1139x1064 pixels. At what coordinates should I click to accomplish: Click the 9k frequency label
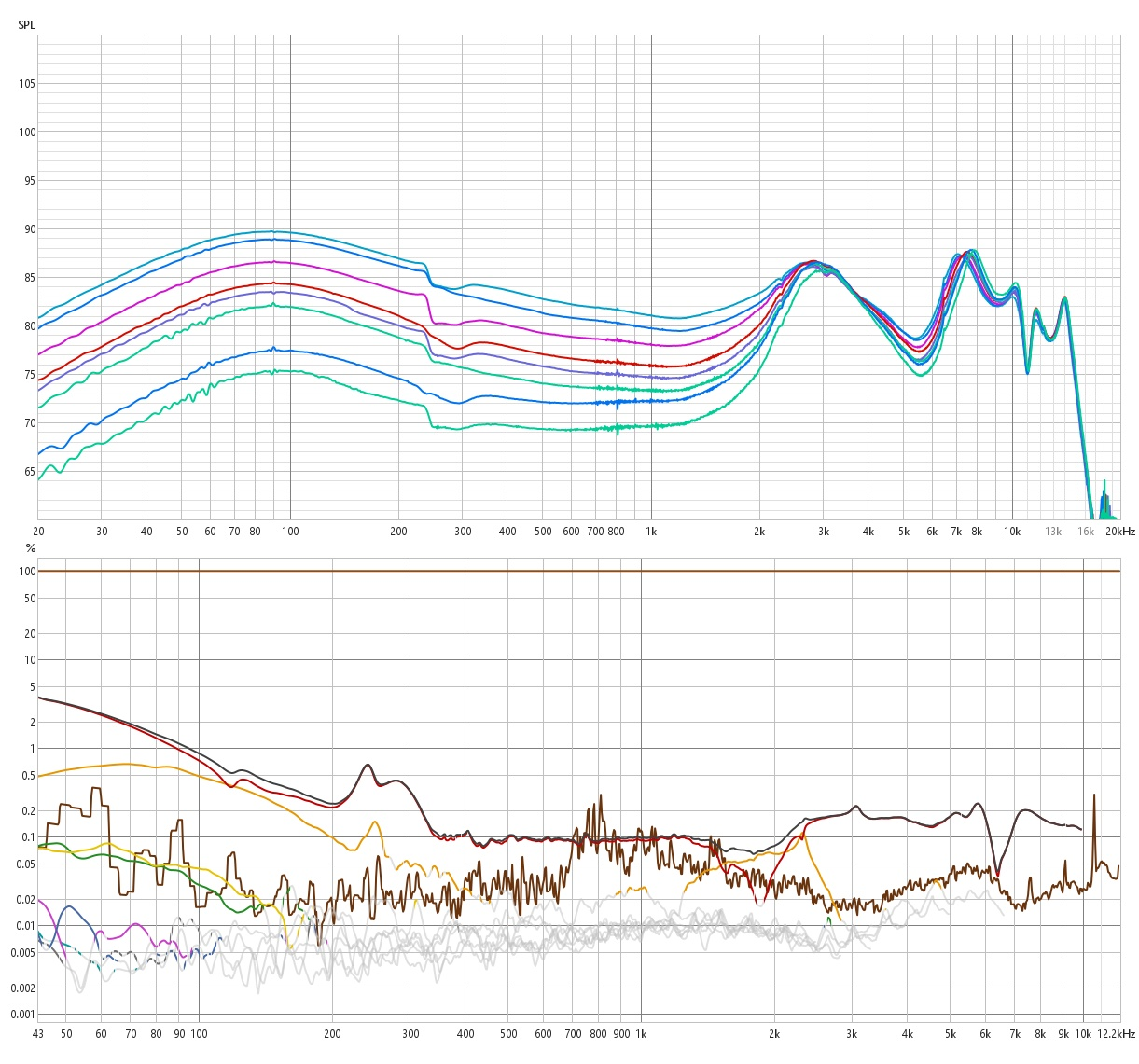tap(1063, 1034)
